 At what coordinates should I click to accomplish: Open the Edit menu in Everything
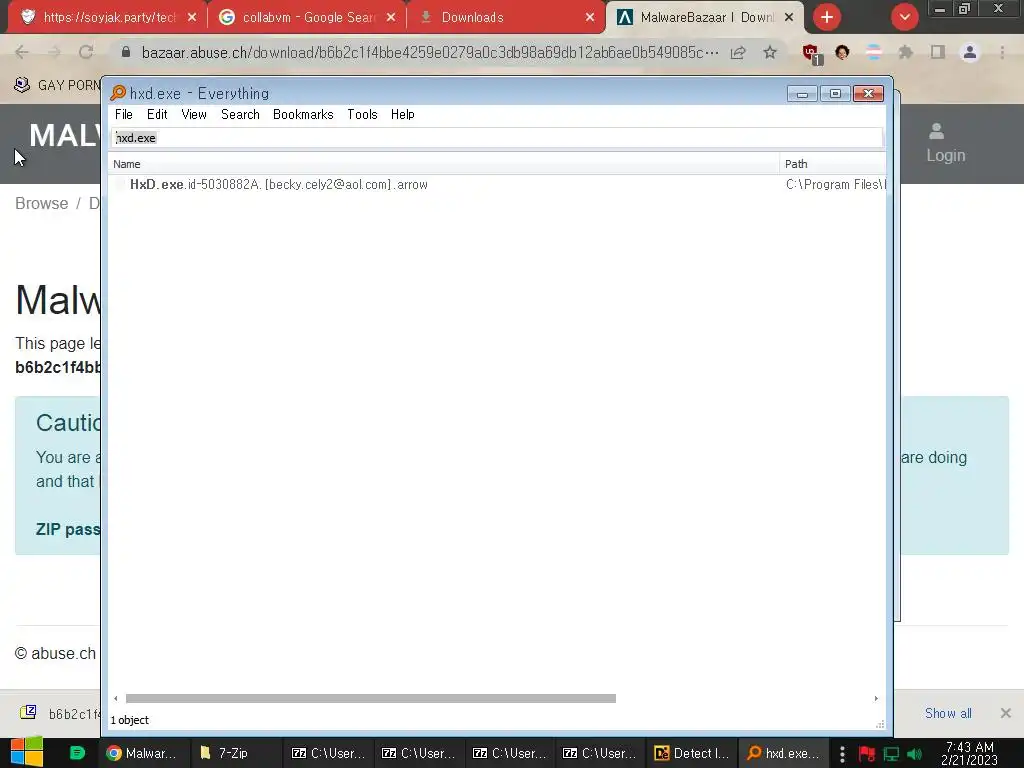[157, 114]
